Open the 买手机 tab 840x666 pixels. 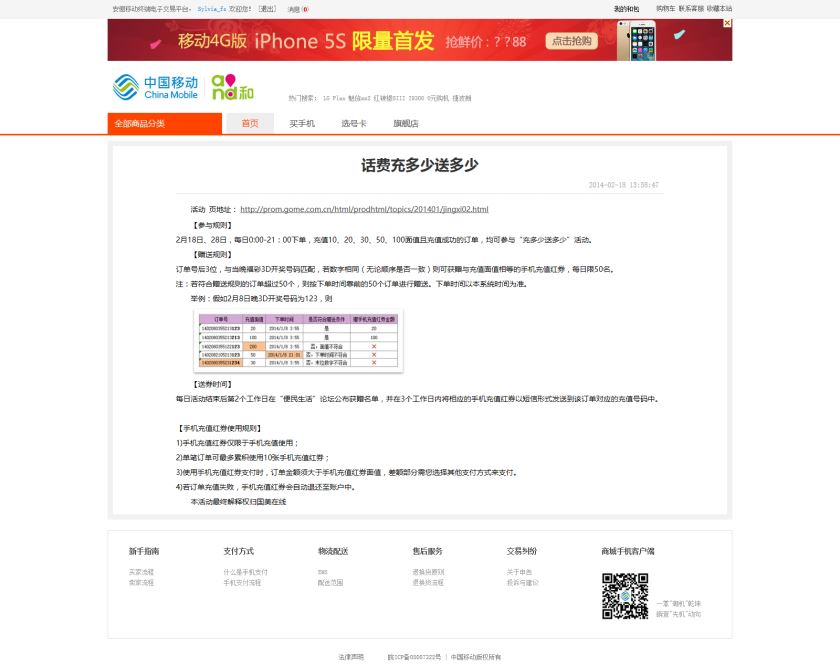pyautogui.click(x=302, y=123)
